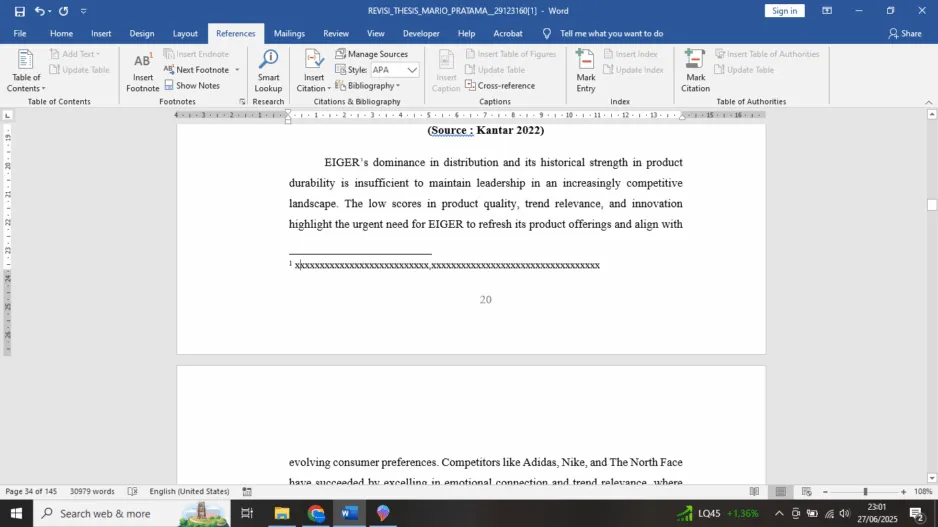The height and width of the screenshot is (527, 938).
Task: Click Page 34 of 145 indicator
Action: (31, 491)
